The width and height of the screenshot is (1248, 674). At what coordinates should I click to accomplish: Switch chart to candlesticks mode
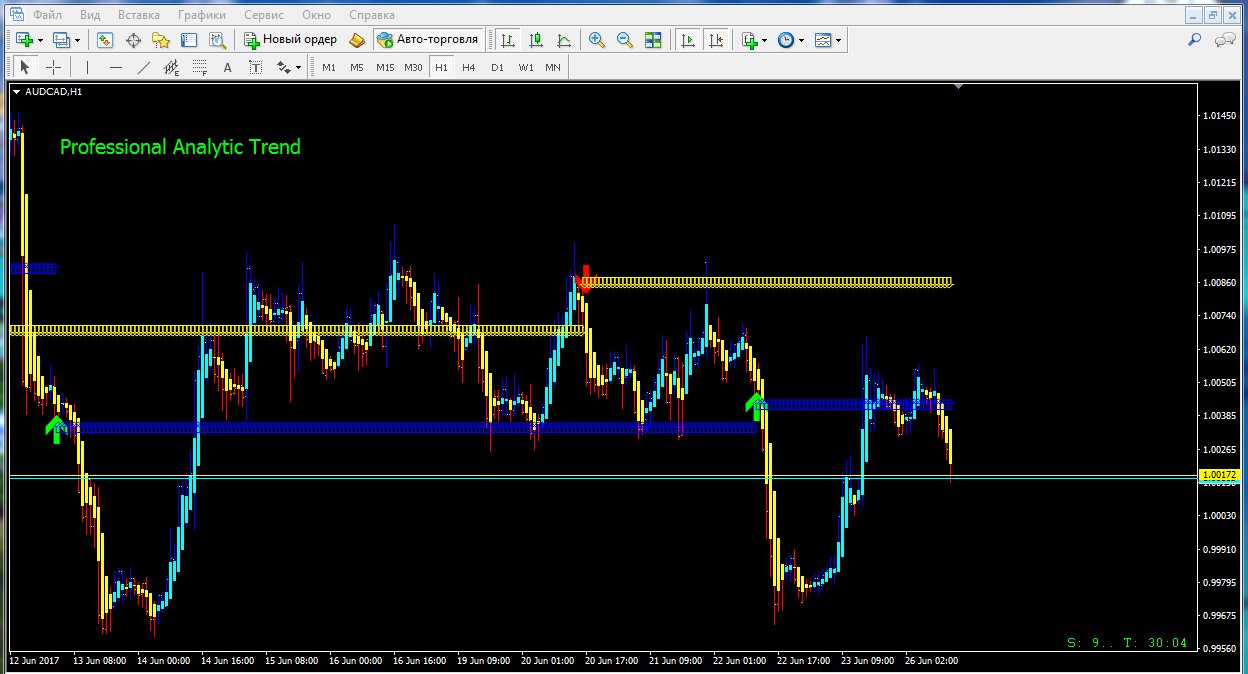click(536, 40)
